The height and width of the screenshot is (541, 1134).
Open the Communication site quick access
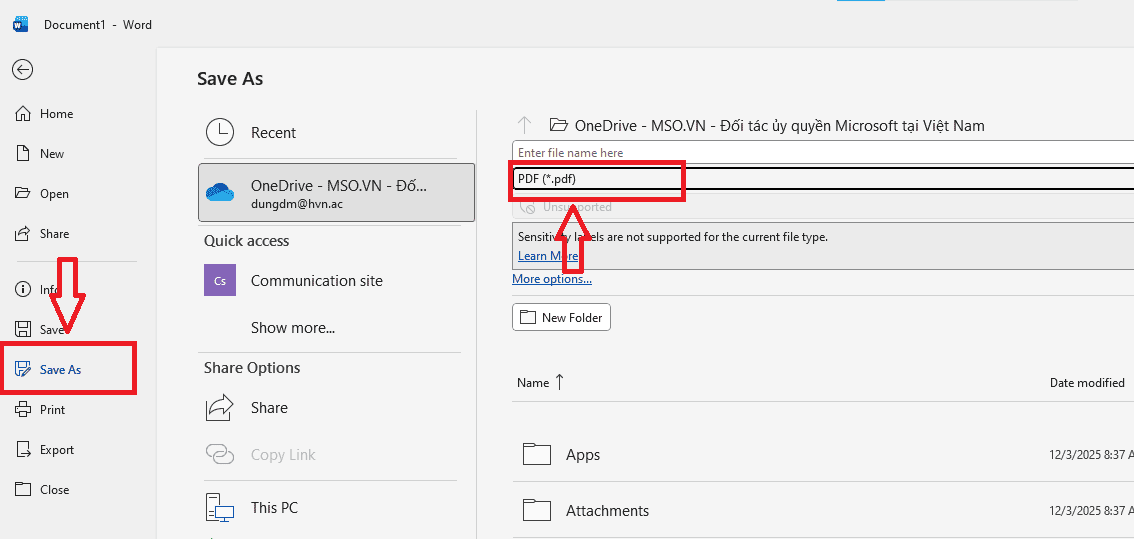pos(316,281)
